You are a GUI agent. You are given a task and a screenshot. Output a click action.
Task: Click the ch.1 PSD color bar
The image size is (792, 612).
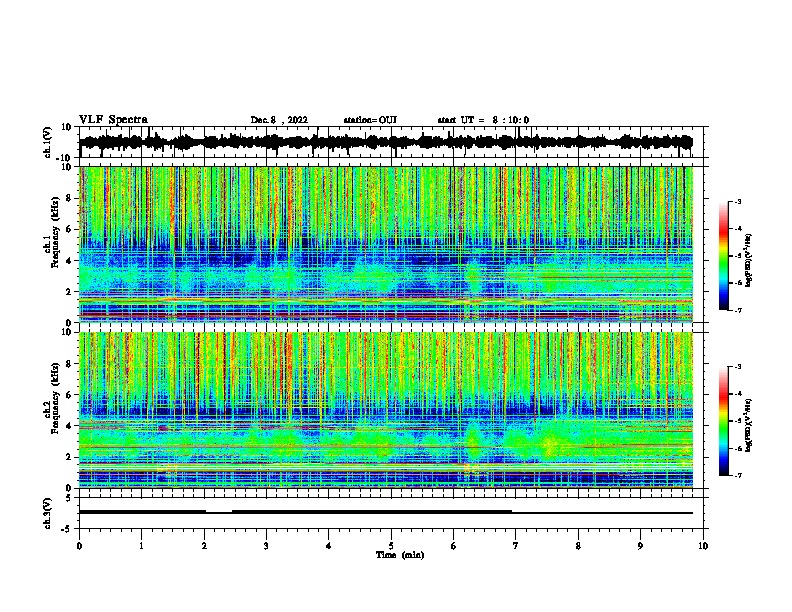coord(724,256)
